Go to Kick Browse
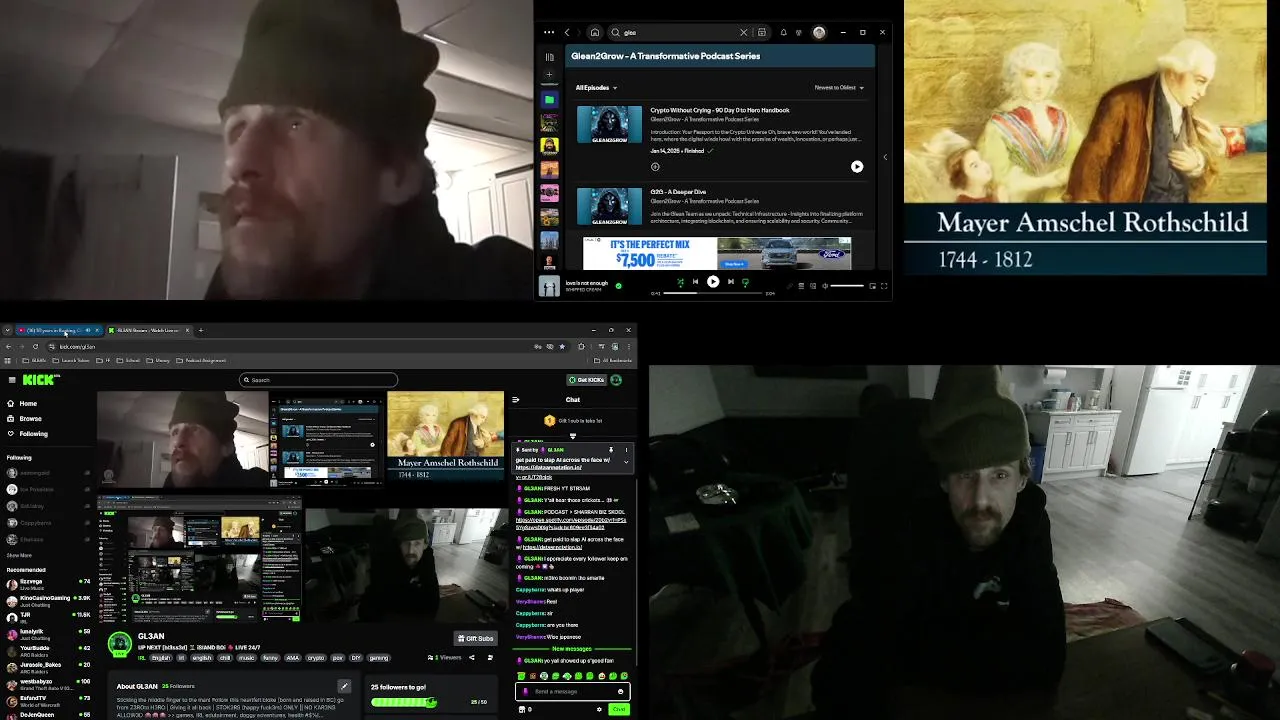This screenshot has width=1280, height=720. click(24, 419)
